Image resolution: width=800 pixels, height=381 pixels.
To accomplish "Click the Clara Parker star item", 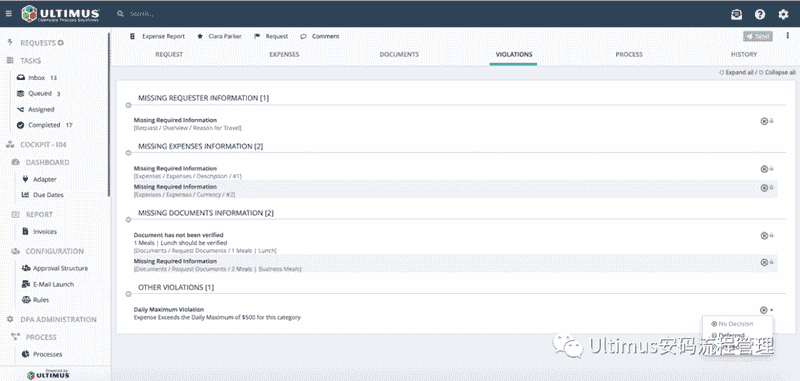I will (219, 36).
